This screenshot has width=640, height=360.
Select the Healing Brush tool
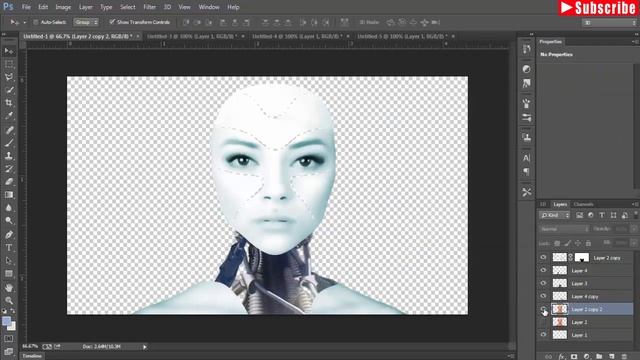pos(9,130)
